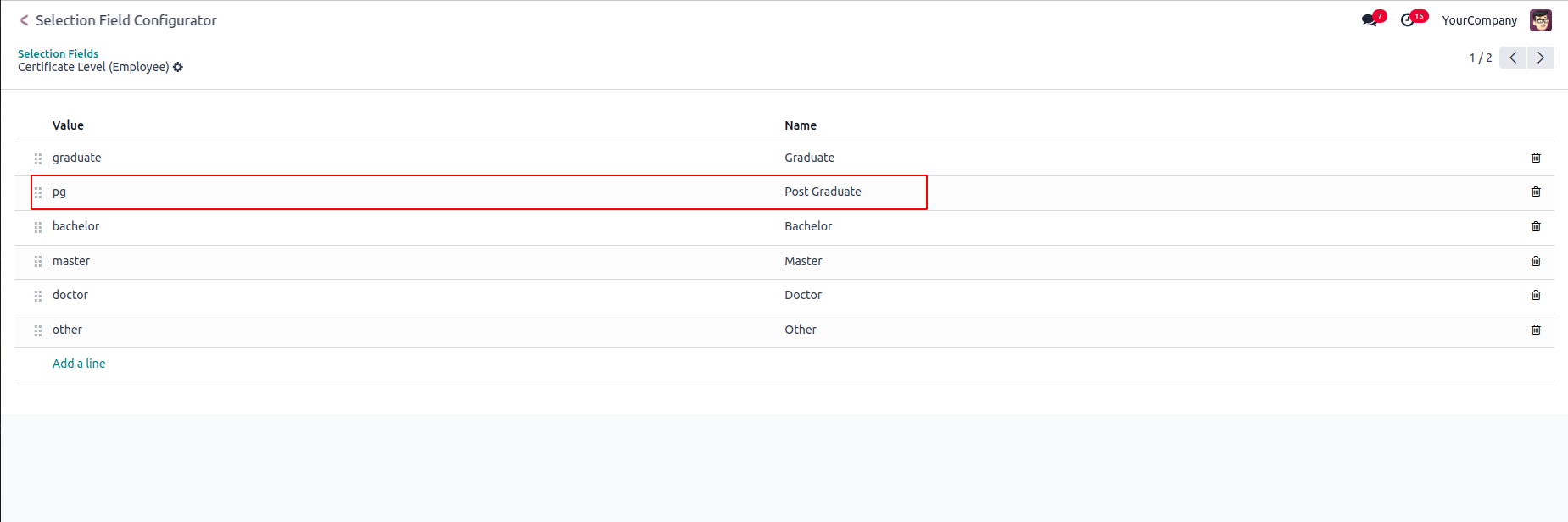Viewport: 1568px width, 522px height.
Task: Click the drag handle beside doctor
Action: coord(38,296)
